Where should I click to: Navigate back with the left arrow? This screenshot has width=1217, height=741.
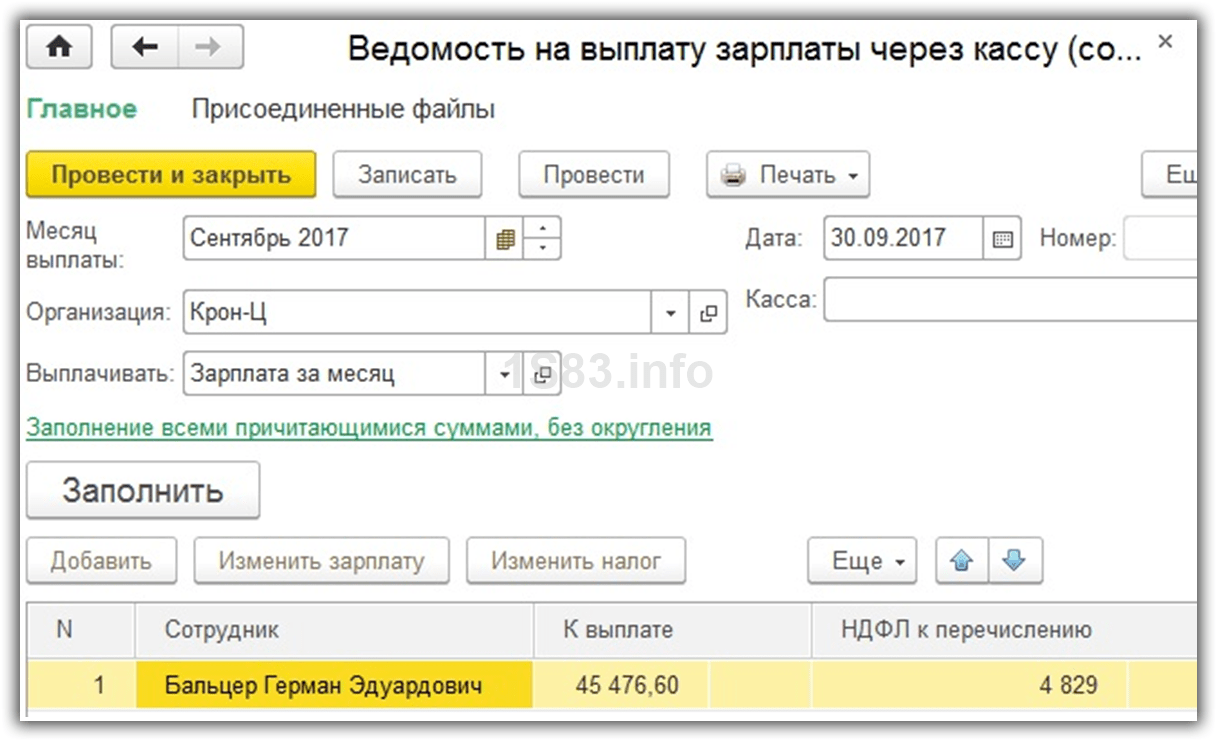(x=145, y=47)
